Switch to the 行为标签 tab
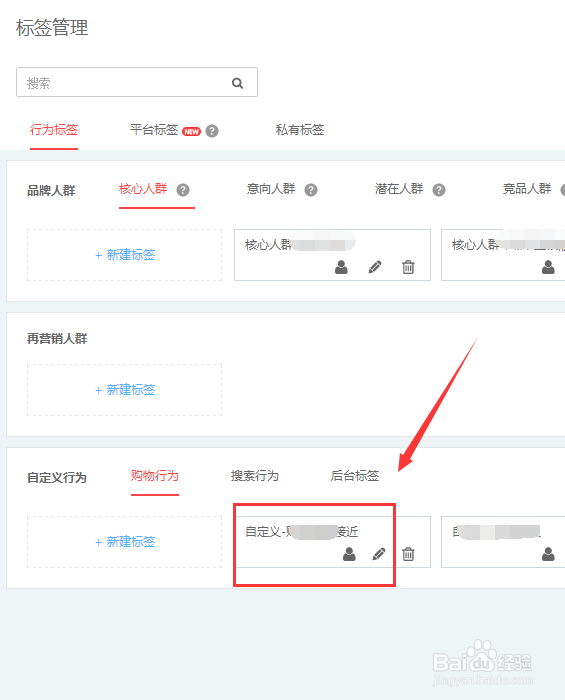 54,130
